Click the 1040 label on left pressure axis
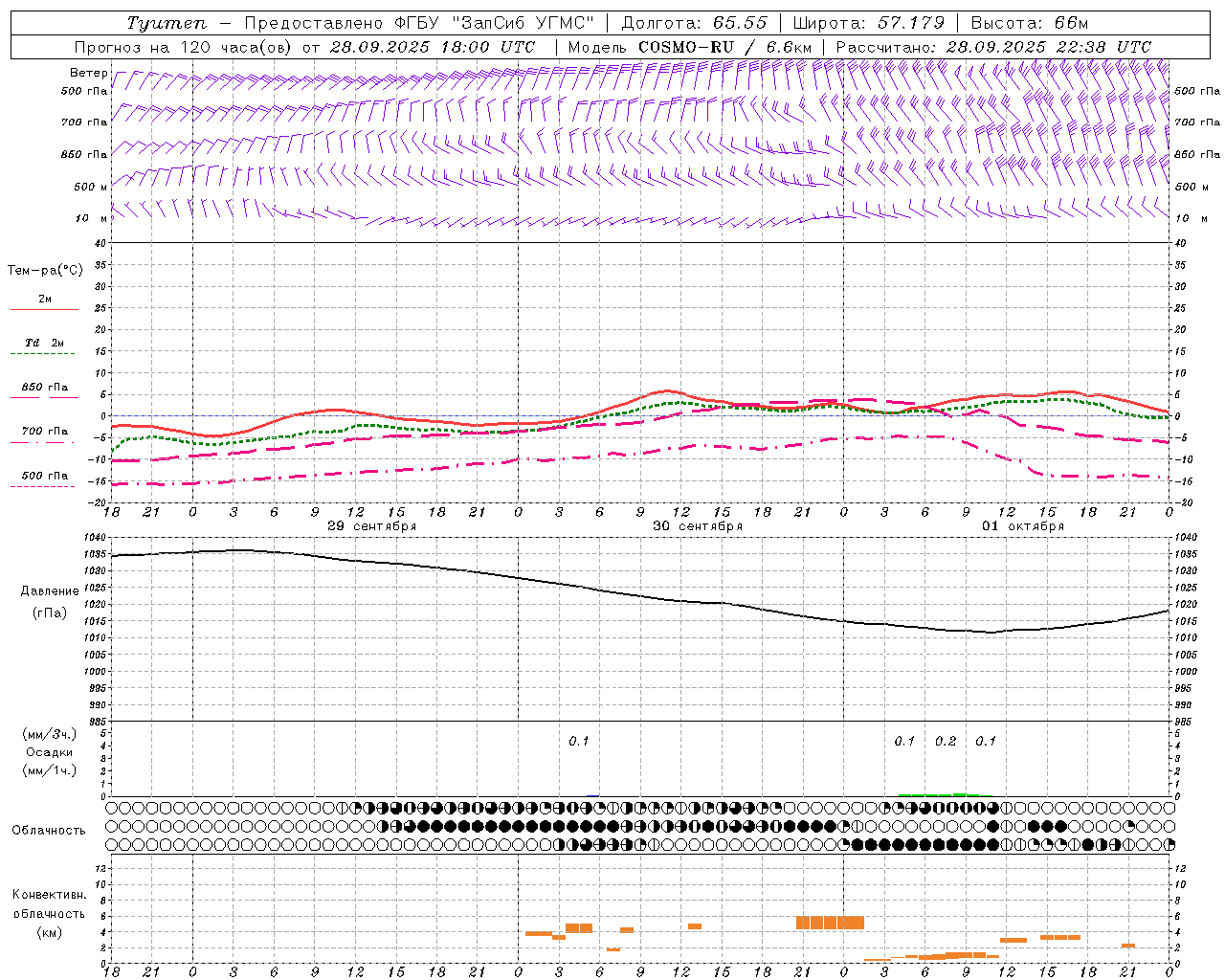1225x980 pixels. [96, 538]
